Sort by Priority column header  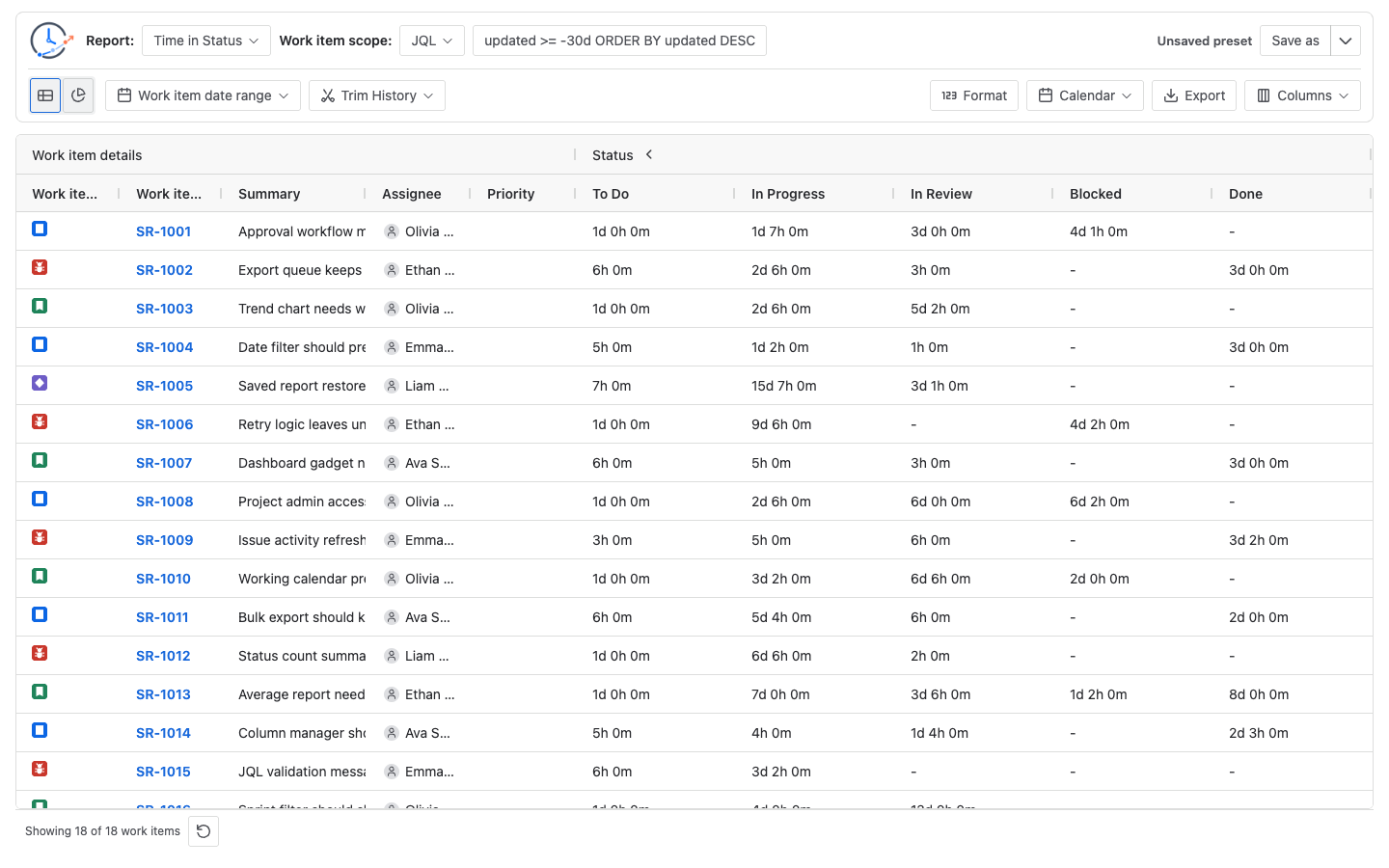pyautogui.click(x=511, y=194)
